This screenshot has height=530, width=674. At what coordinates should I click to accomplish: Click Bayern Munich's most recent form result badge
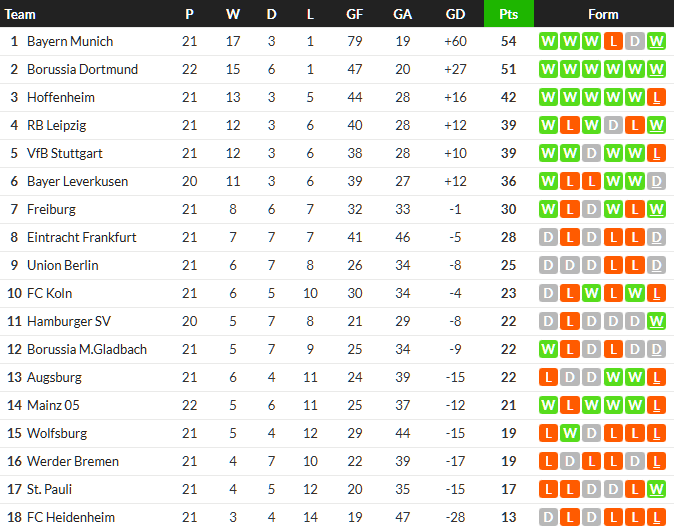(656, 42)
